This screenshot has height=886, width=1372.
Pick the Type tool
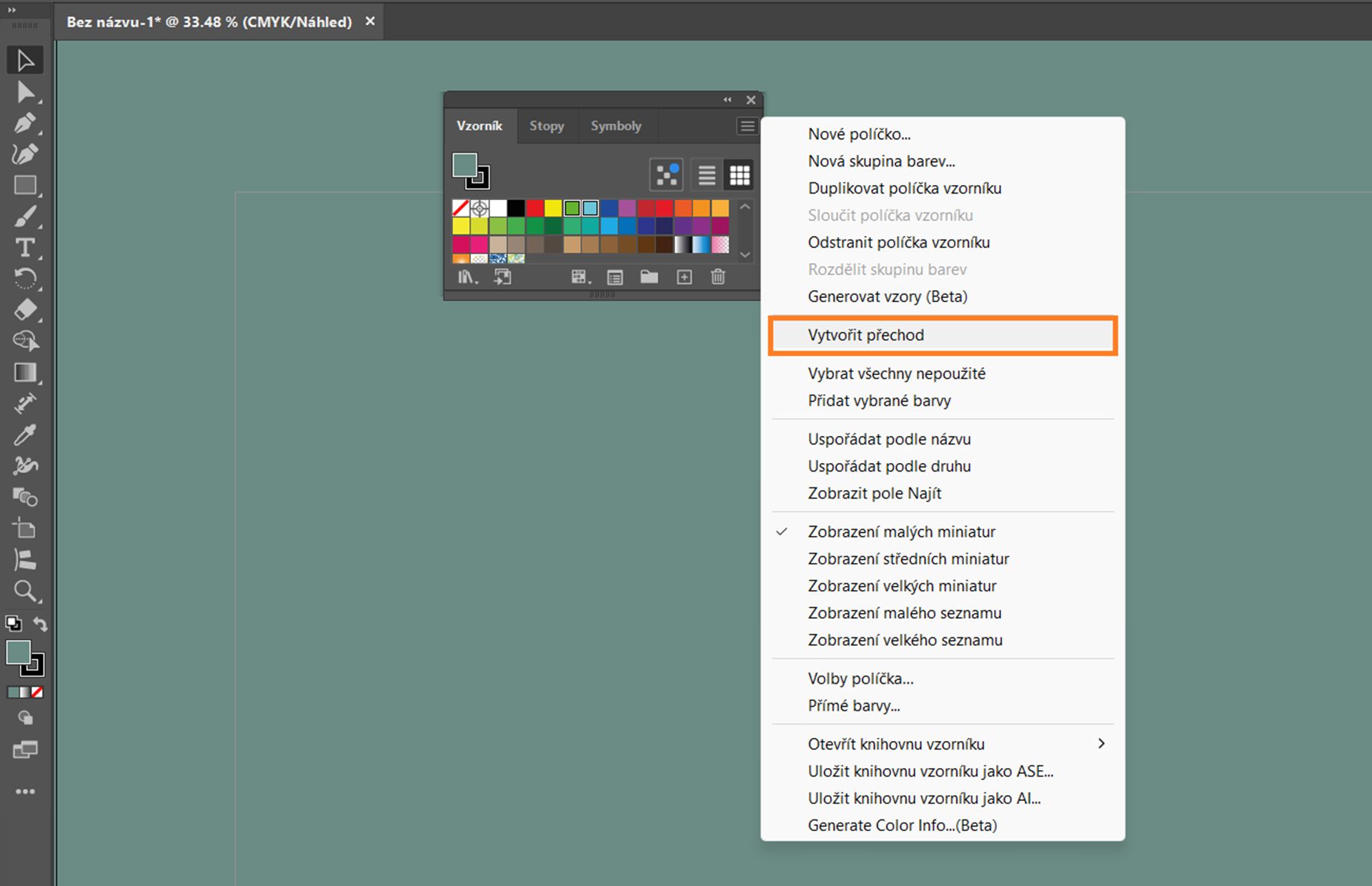coord(25,247)
